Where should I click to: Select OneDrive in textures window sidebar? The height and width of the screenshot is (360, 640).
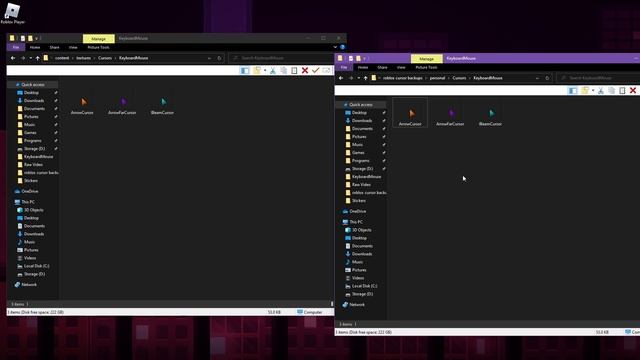29,191
